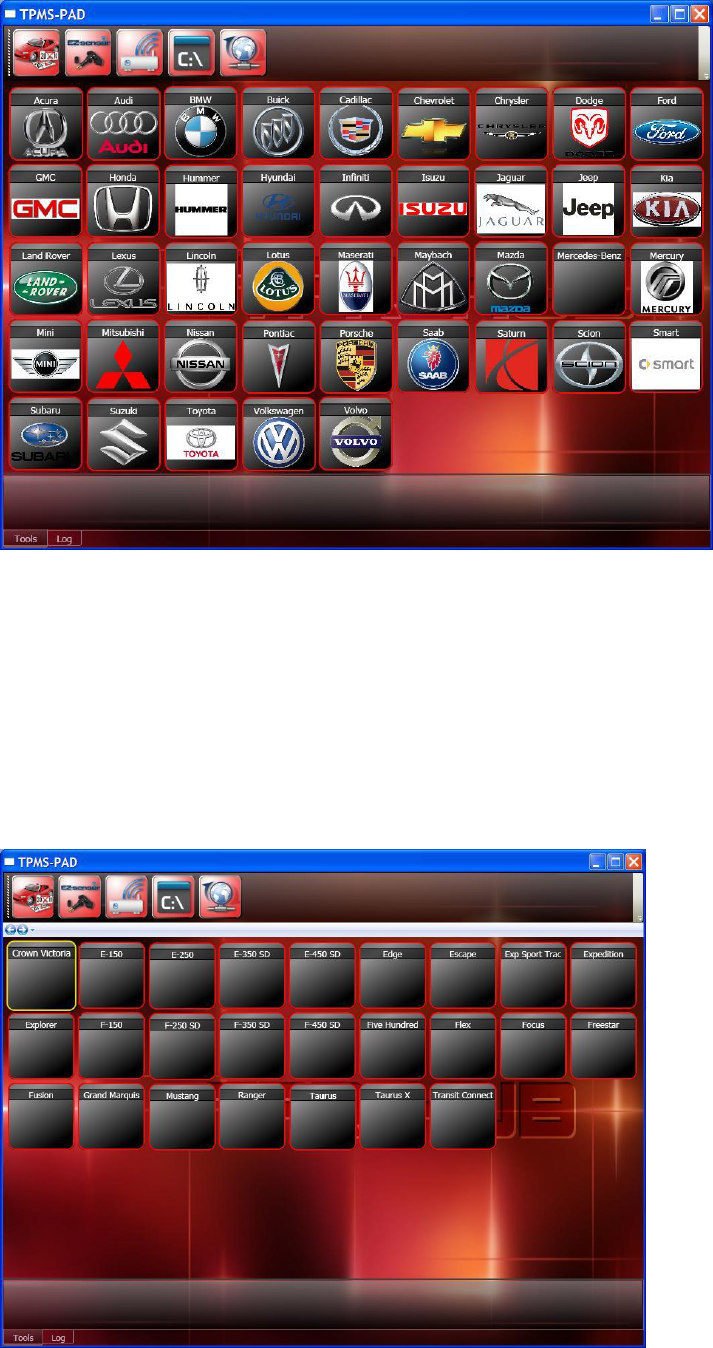The image size is (713, 1348).
Task: Open the C:\ command prompt tool in the Ford models window
Action: (x=173, y=896)
